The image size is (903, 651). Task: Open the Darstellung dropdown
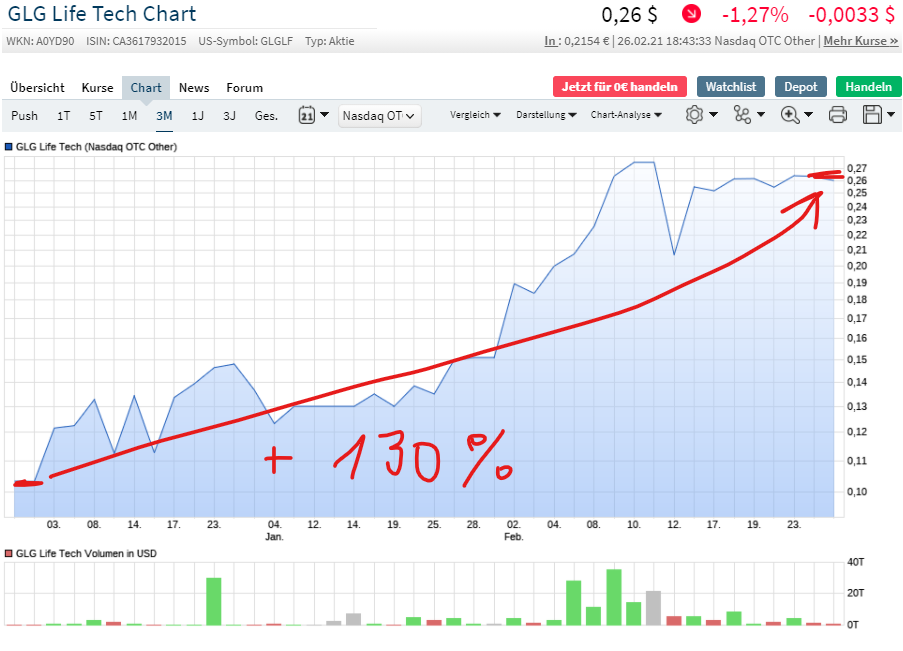[546, 115]
